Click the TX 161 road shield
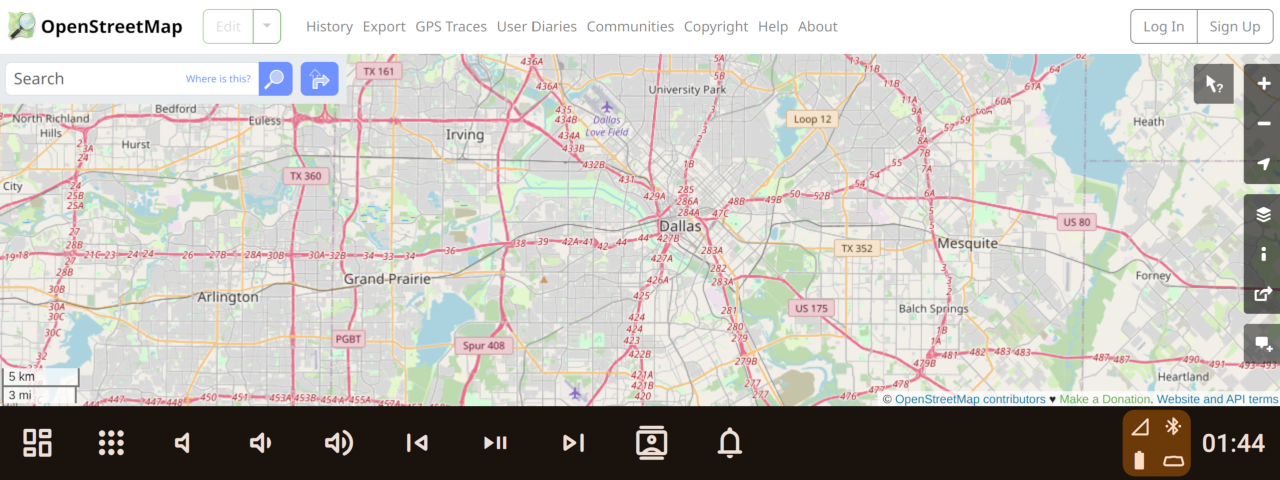The image size is (1280, 480). coord(380,72)
